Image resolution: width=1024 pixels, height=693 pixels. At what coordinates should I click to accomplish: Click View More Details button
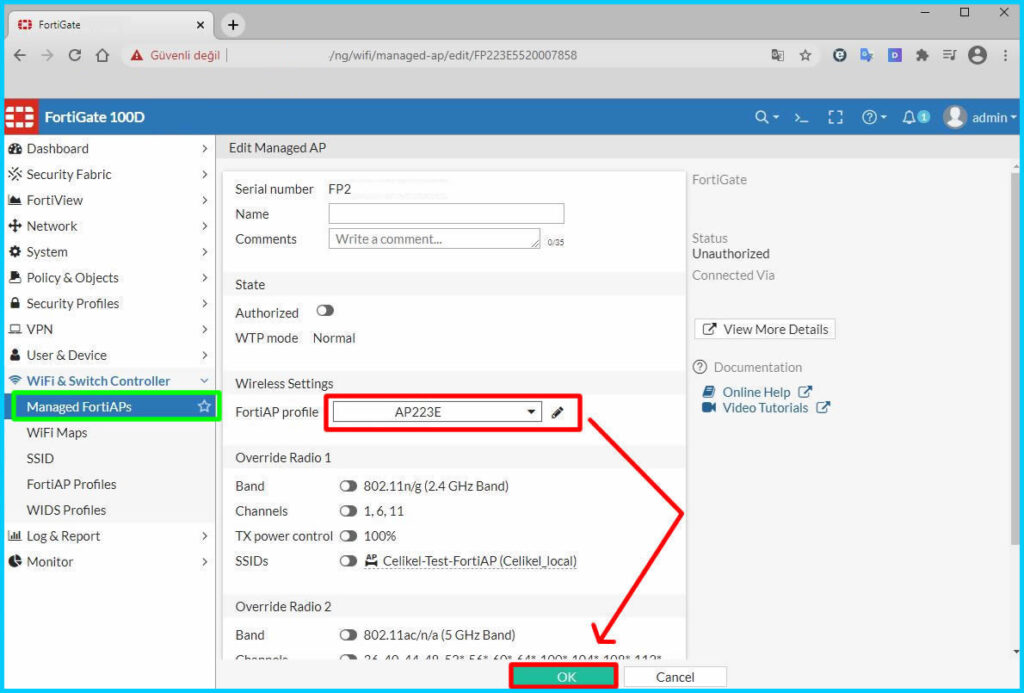pos(765,329)
